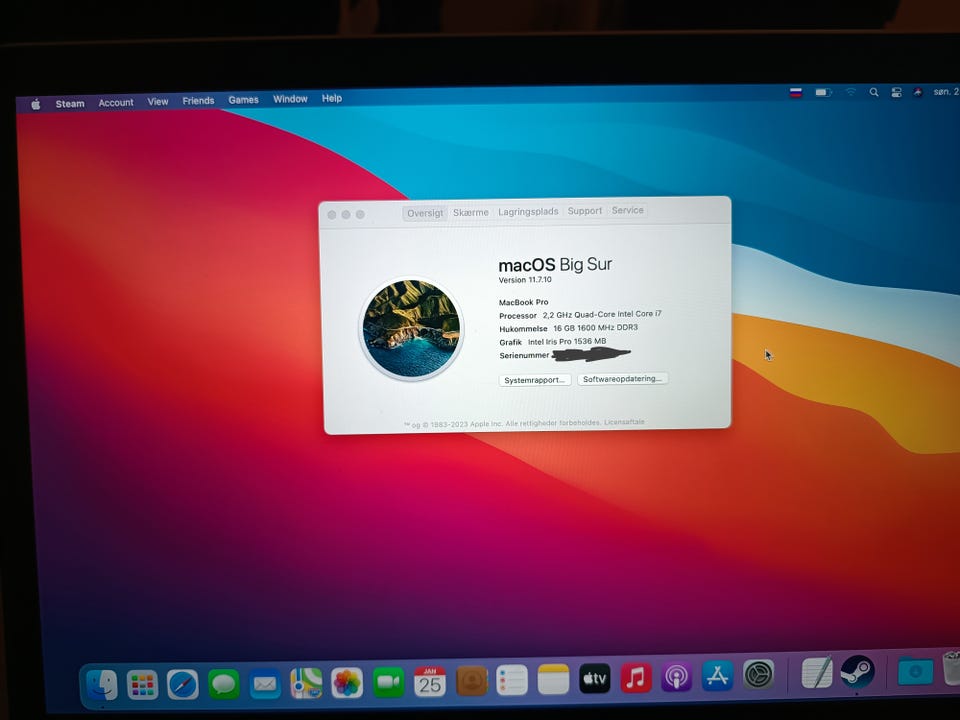Close the About This Mac window
The width and height of the screenshot is (960, 720).
pyautogui.click(x=332, y=215)
